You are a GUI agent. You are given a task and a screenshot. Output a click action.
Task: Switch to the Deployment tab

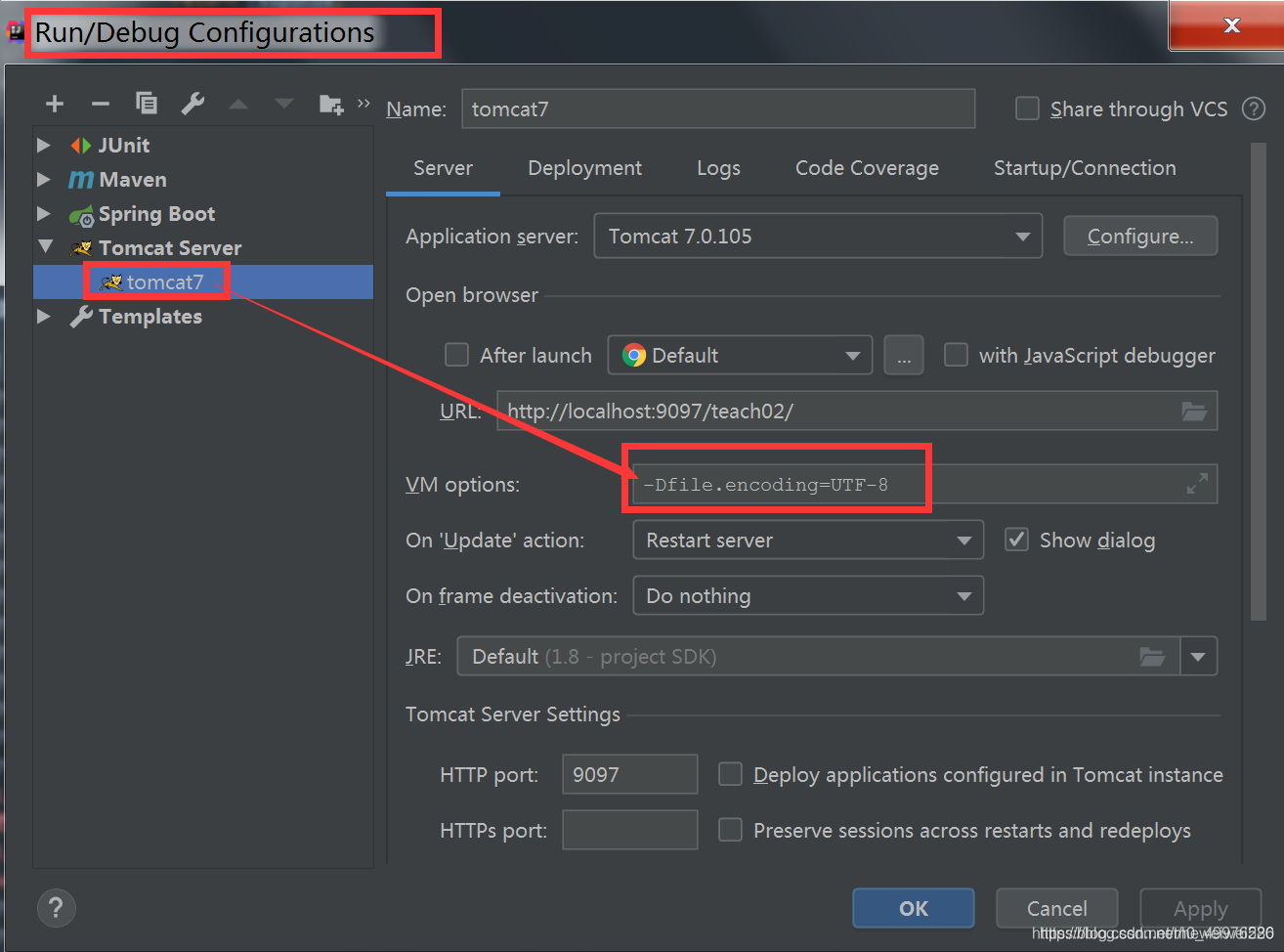click(x=584, y=168)
